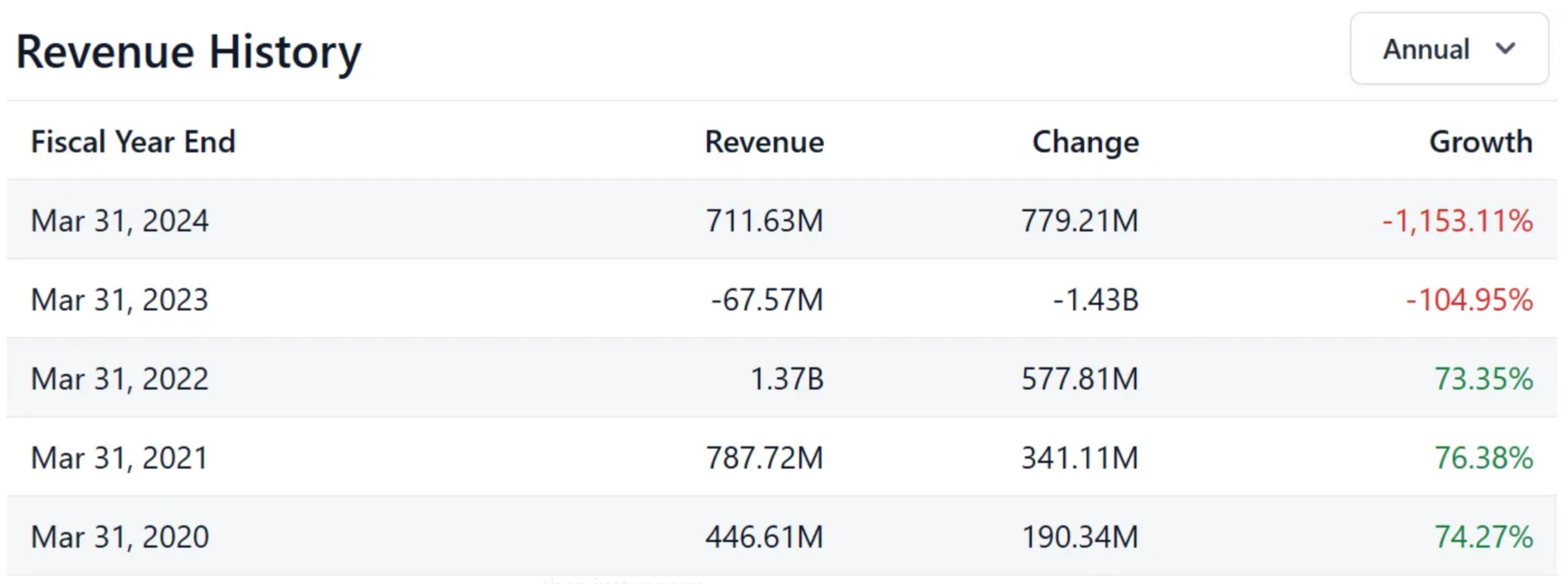Click the -1,153.11% growth value

point(1457,220)
